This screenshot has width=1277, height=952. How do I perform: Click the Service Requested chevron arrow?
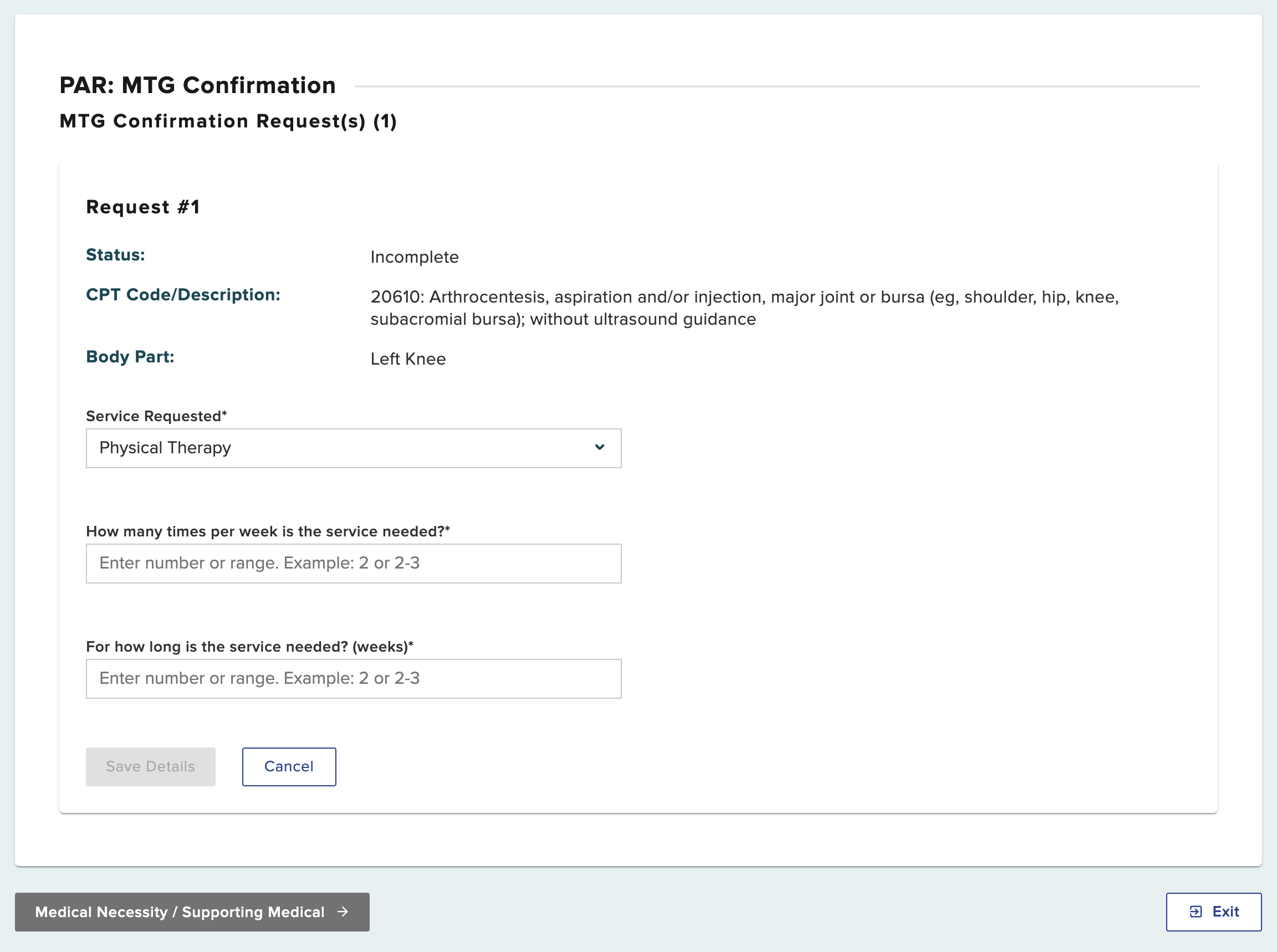click(599, 447)
